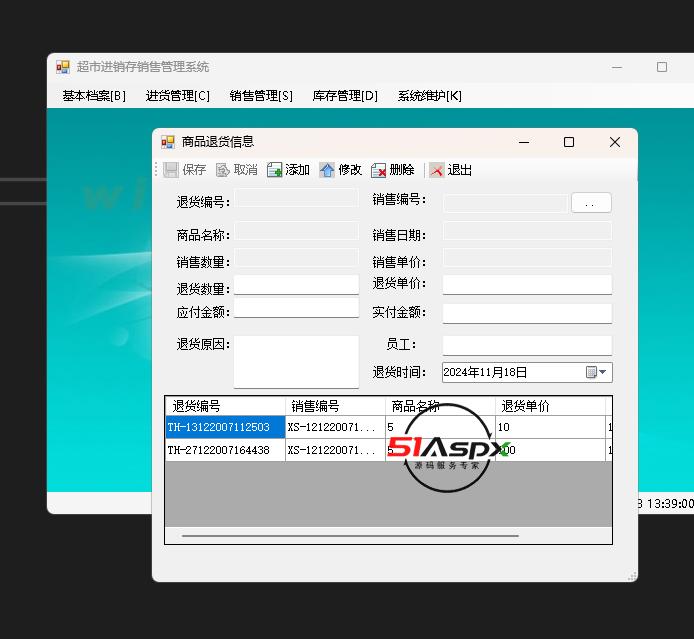
Task: Click the 退货单价 column header
Action: coord(550,406)
